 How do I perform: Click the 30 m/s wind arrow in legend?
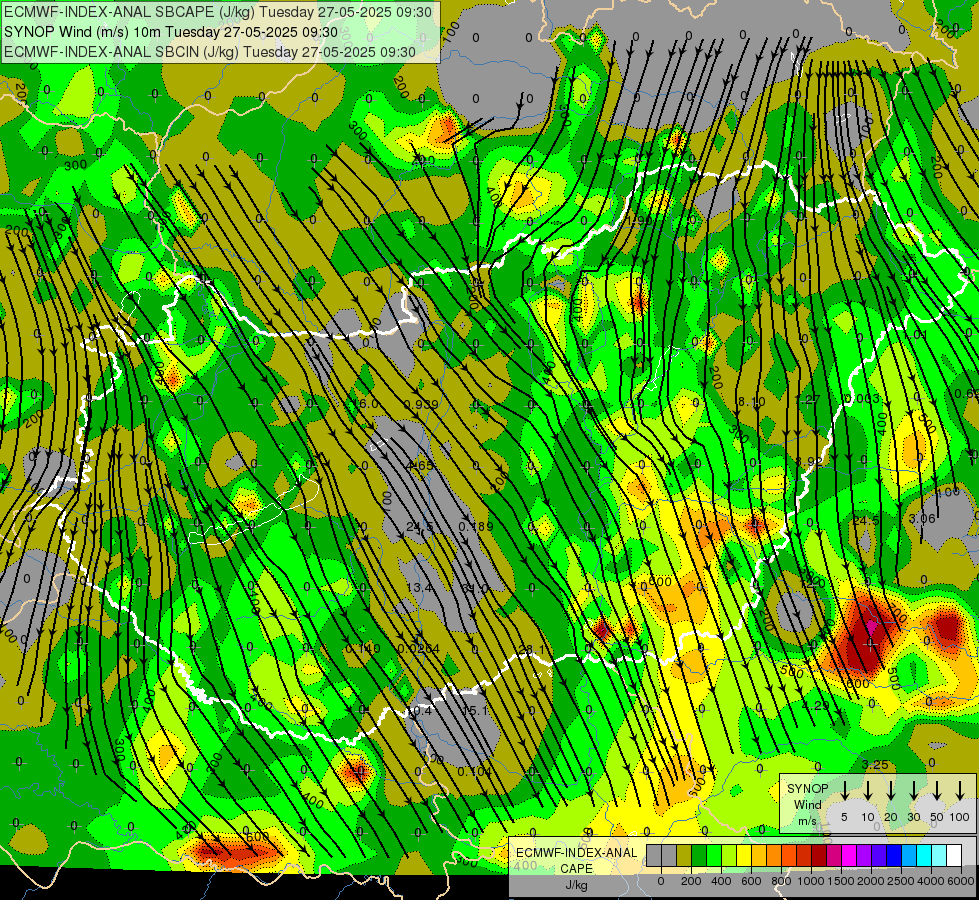(x=913, y=790)
